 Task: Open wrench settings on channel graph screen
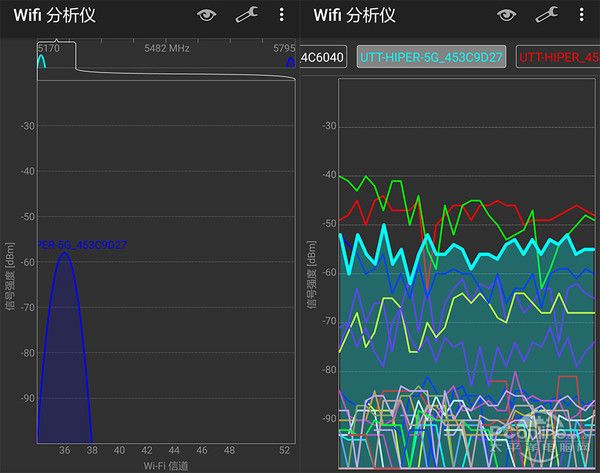point(246,15)
